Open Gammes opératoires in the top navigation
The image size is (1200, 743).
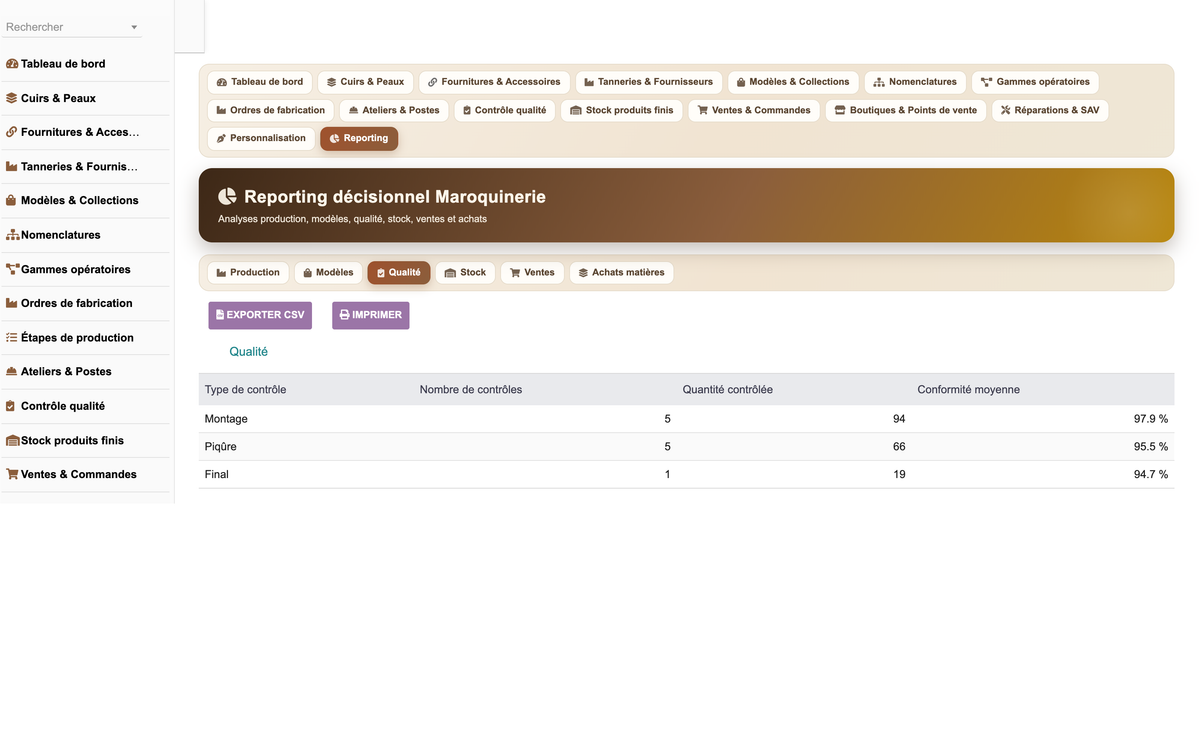[1035, 82]
